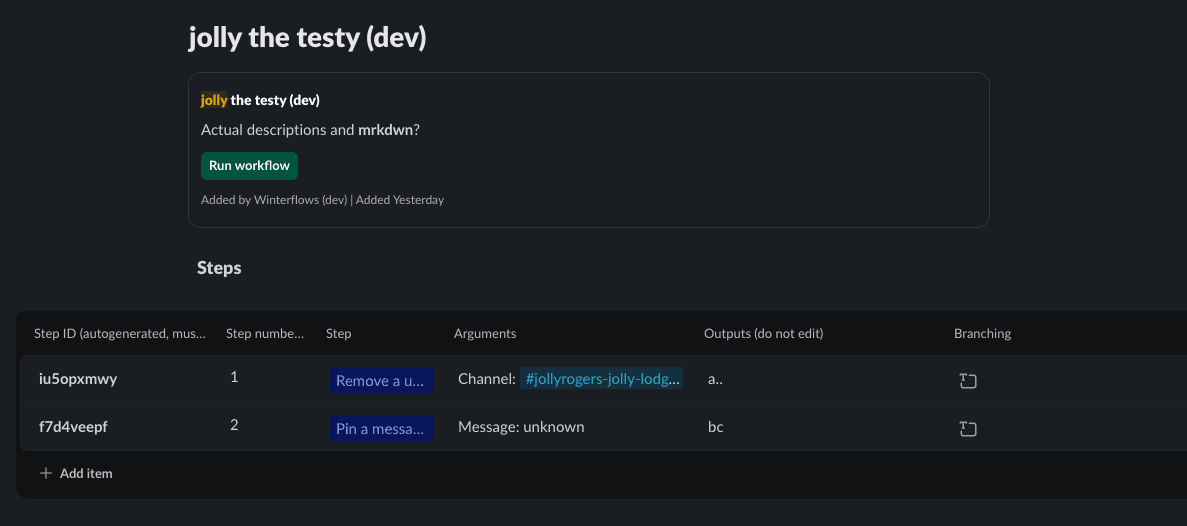This screenshot has width=1187, height=526.
Task: Select step ID iu5opxmwy
Action: 78,379
